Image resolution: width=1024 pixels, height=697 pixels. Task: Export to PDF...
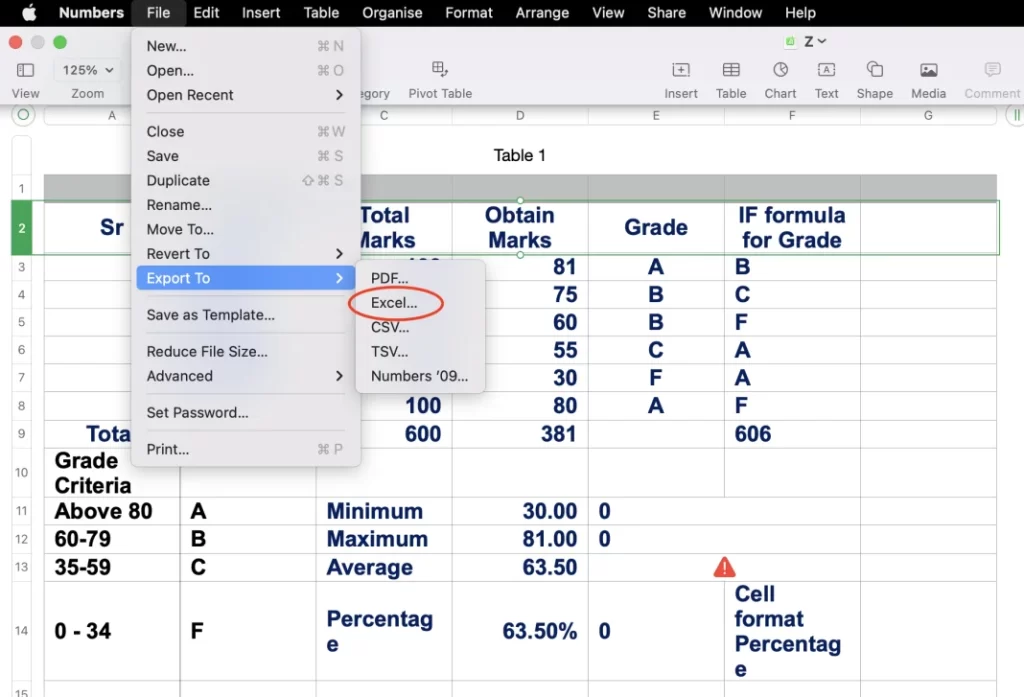click(420, 278)
